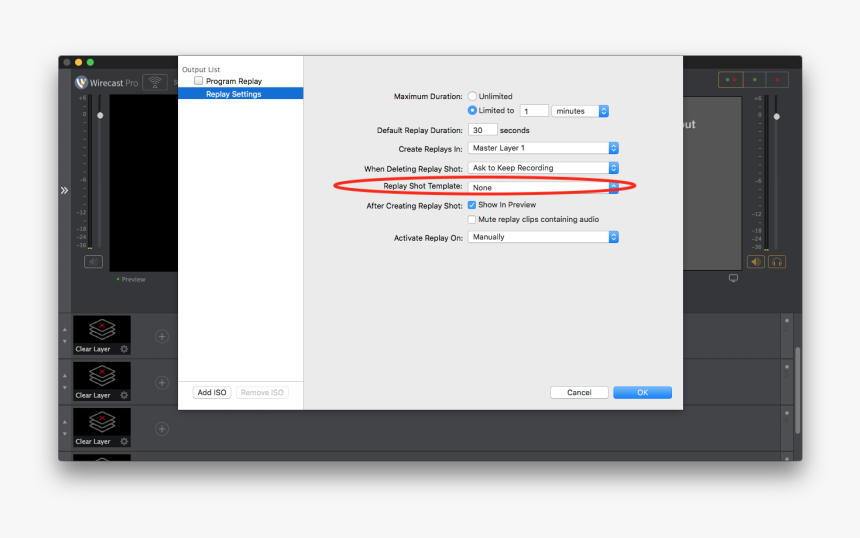Click the Default Replay Duration field
This screenshot has height=538, width=860.
482,130
